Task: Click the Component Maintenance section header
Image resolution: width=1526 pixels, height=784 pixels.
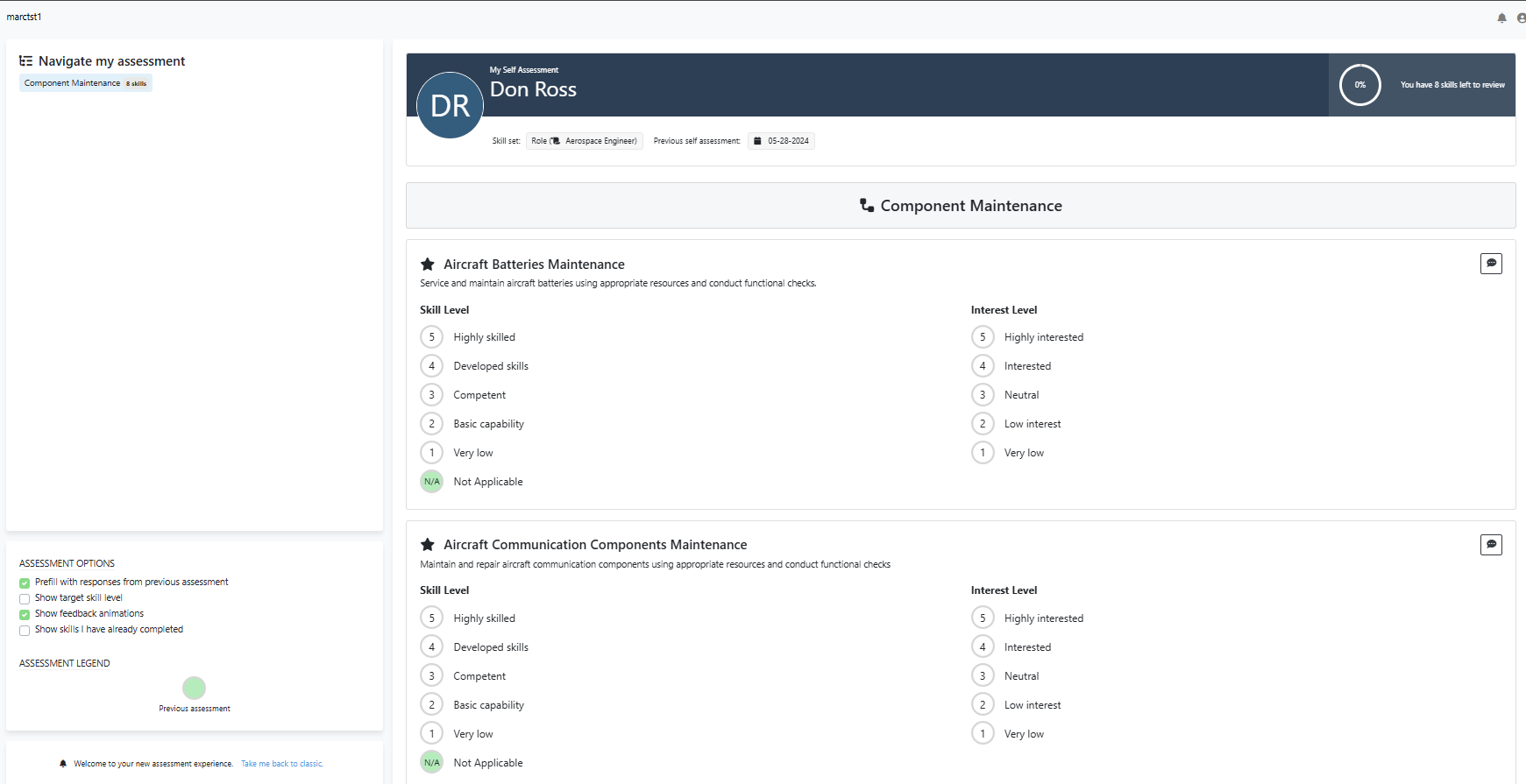Action: click(961, 206)
